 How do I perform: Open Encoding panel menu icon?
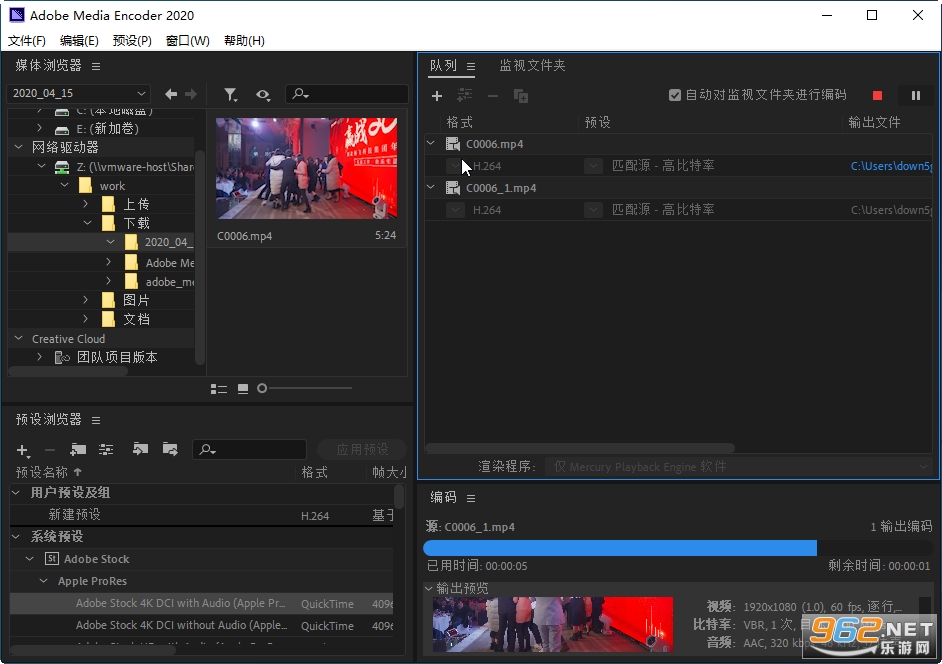coord(471,498)
